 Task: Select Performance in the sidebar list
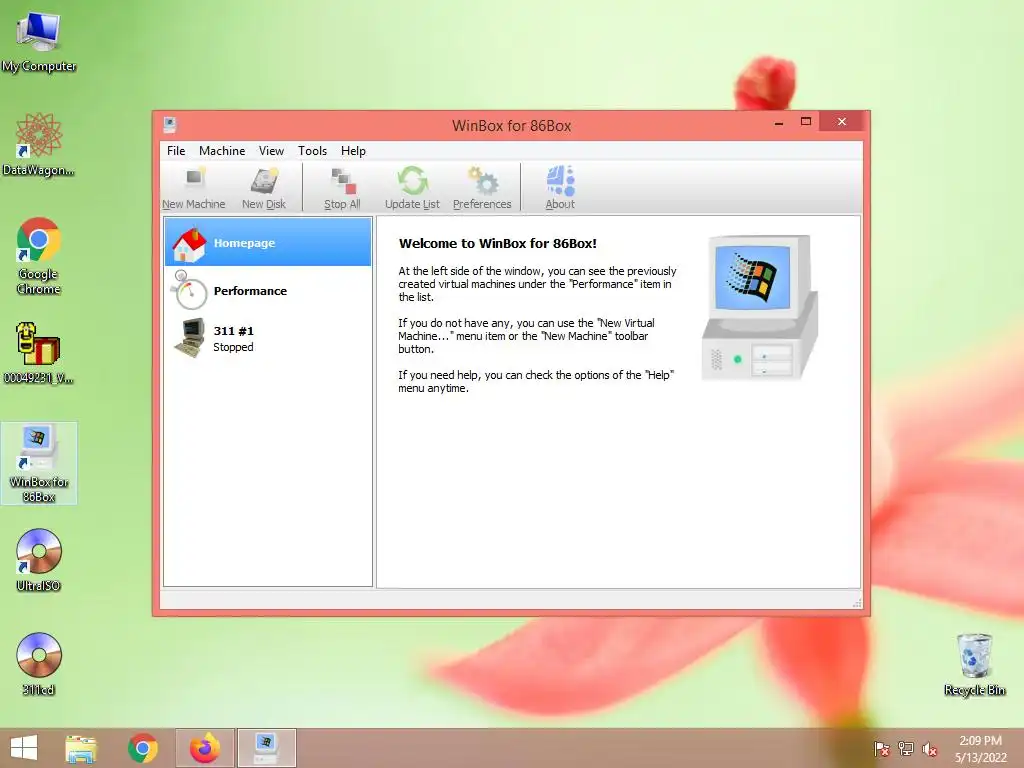(268, 291)
